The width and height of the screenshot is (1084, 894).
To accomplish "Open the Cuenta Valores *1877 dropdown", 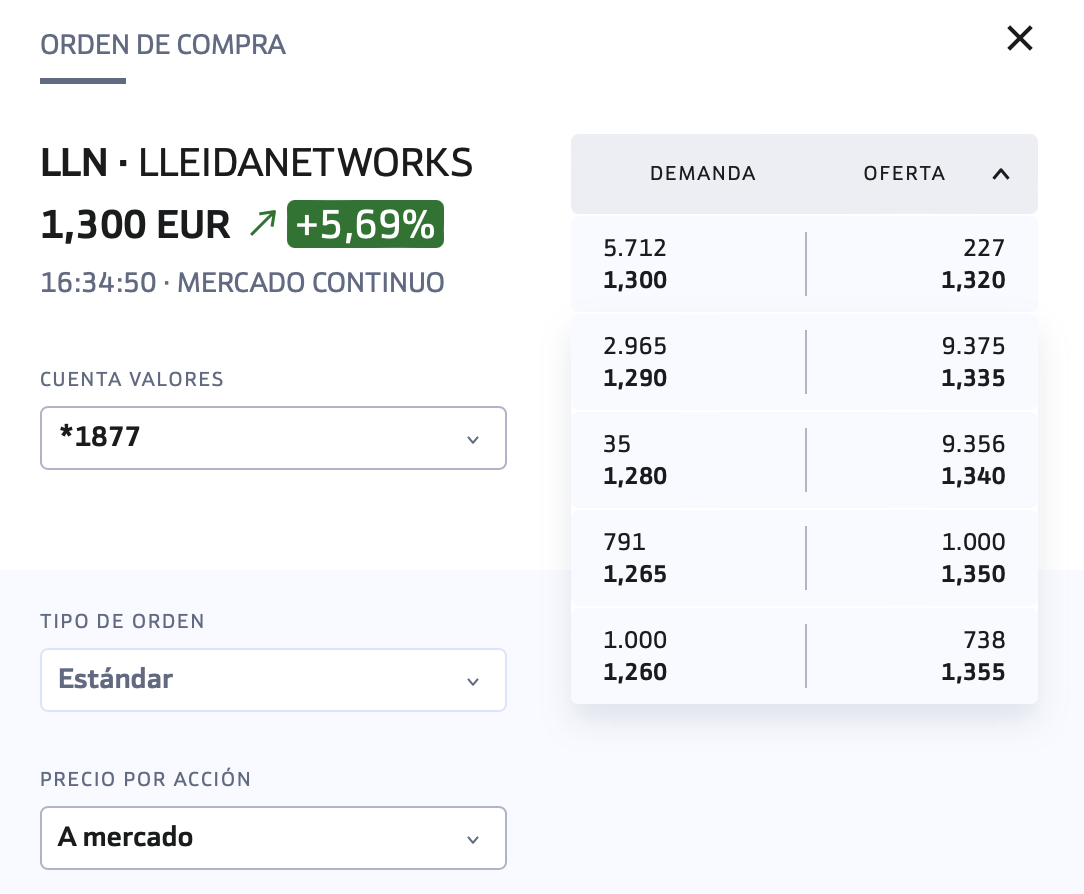I will [x=273, y=438].
